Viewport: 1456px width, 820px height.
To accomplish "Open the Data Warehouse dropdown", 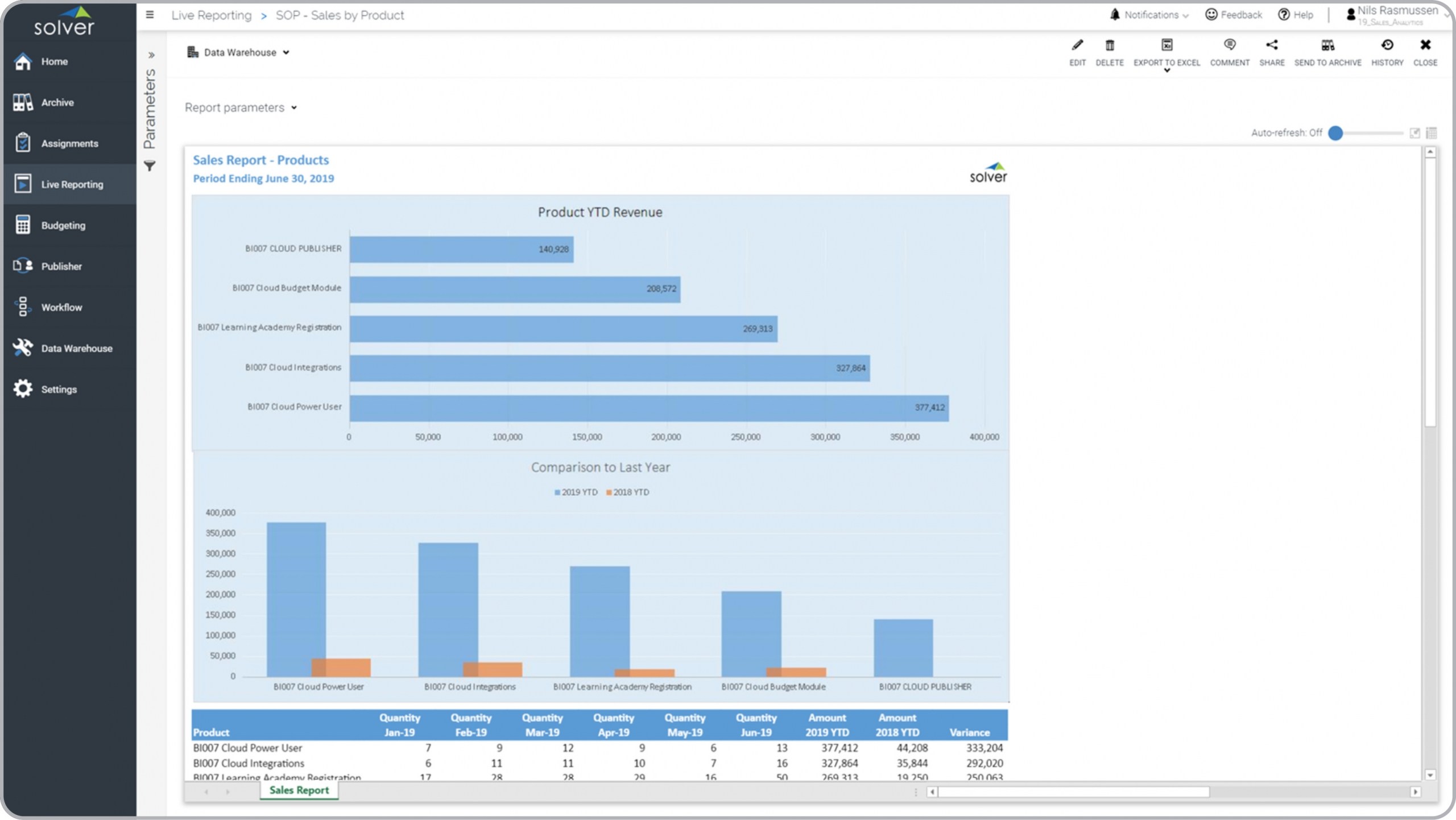I will pos(239,52).
